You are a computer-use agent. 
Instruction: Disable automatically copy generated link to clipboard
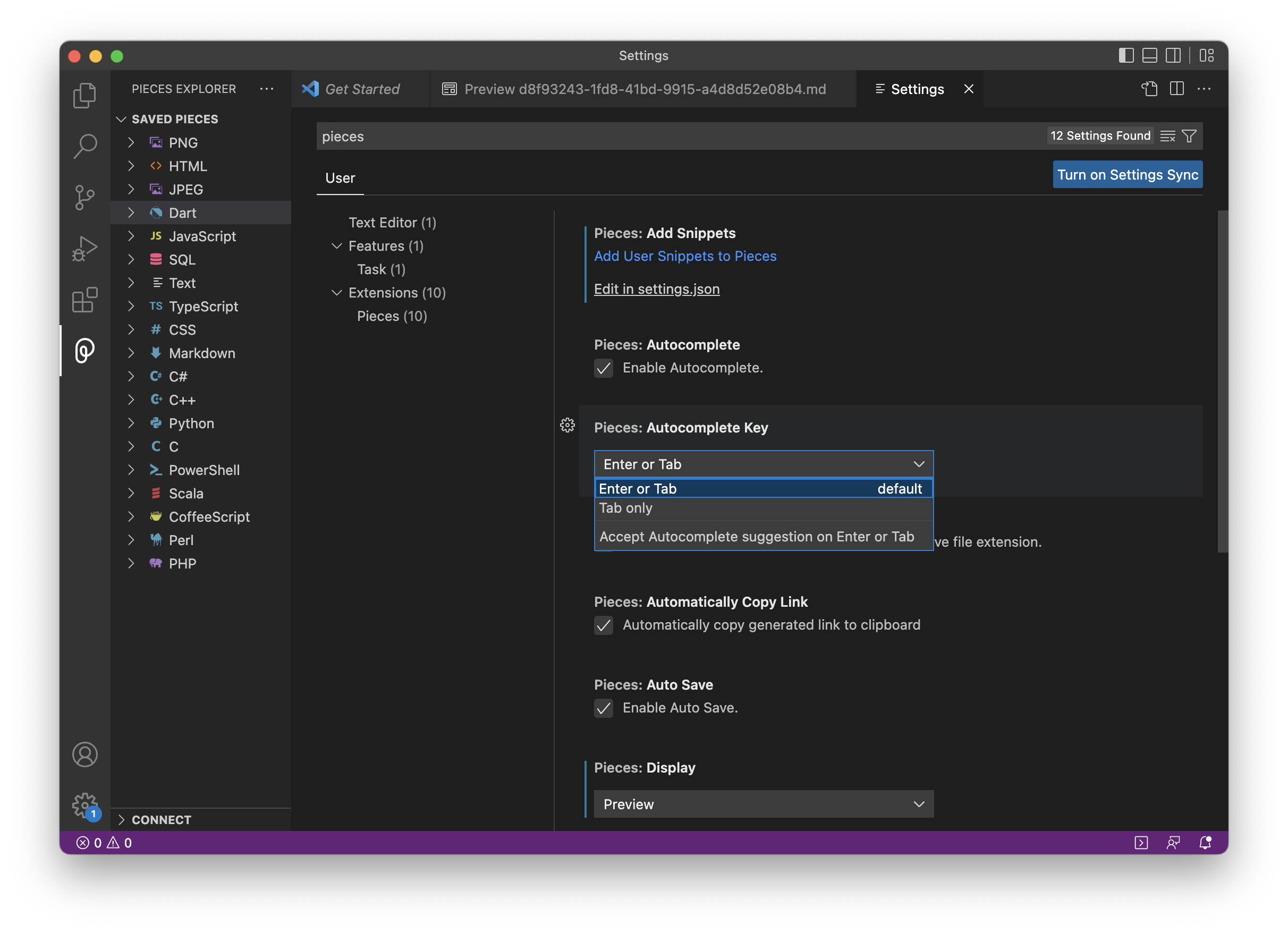604,625
